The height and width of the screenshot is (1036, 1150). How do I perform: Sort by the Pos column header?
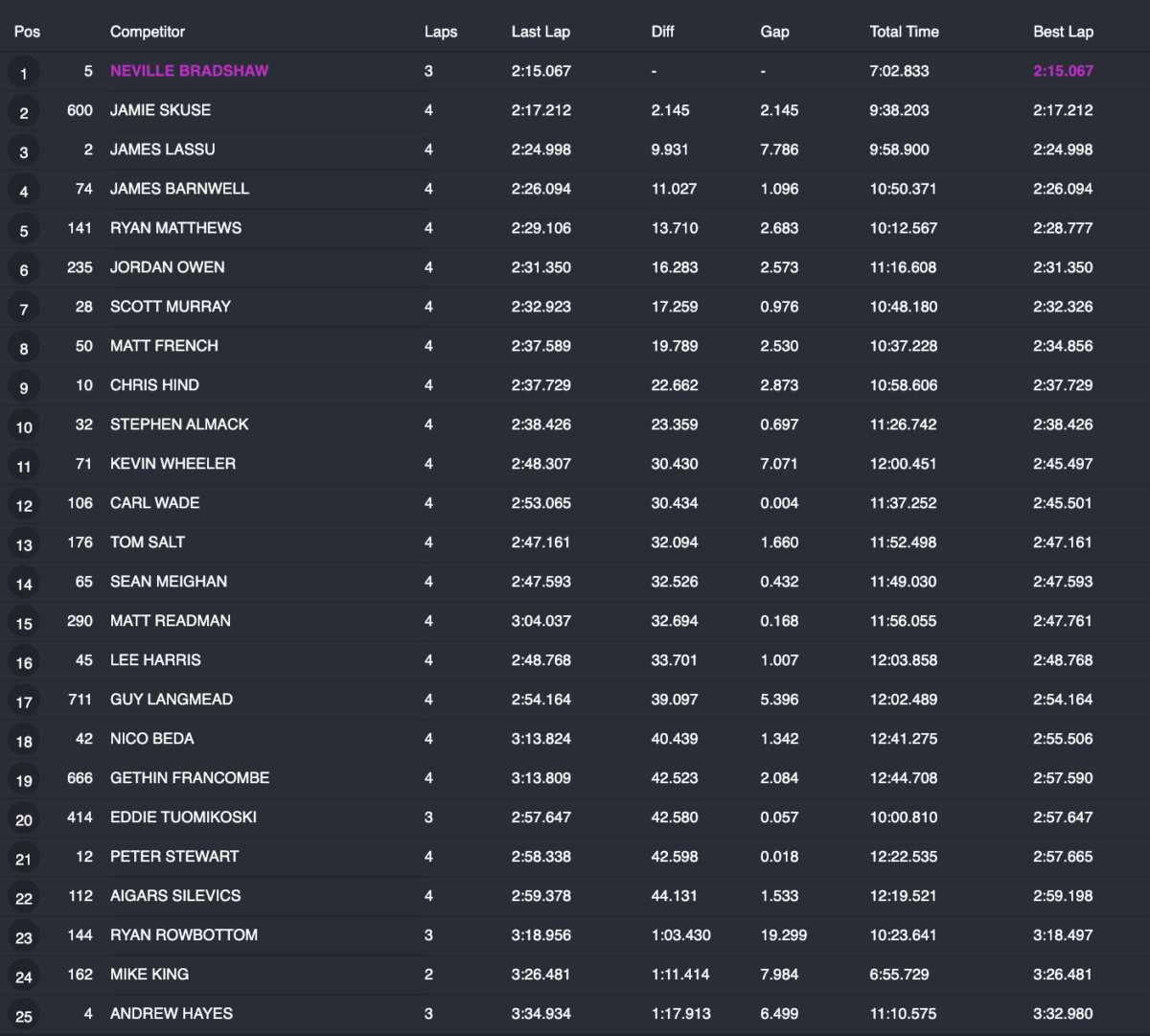[27, 32]
